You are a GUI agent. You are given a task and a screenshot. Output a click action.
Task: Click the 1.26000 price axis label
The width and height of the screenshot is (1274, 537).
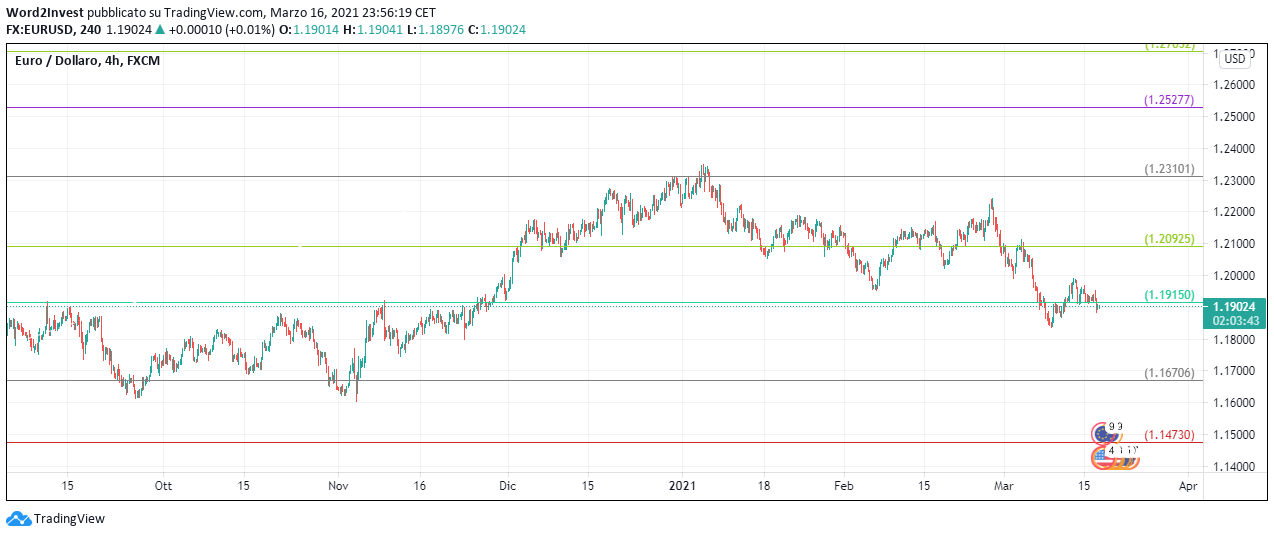coord(1233,85)
